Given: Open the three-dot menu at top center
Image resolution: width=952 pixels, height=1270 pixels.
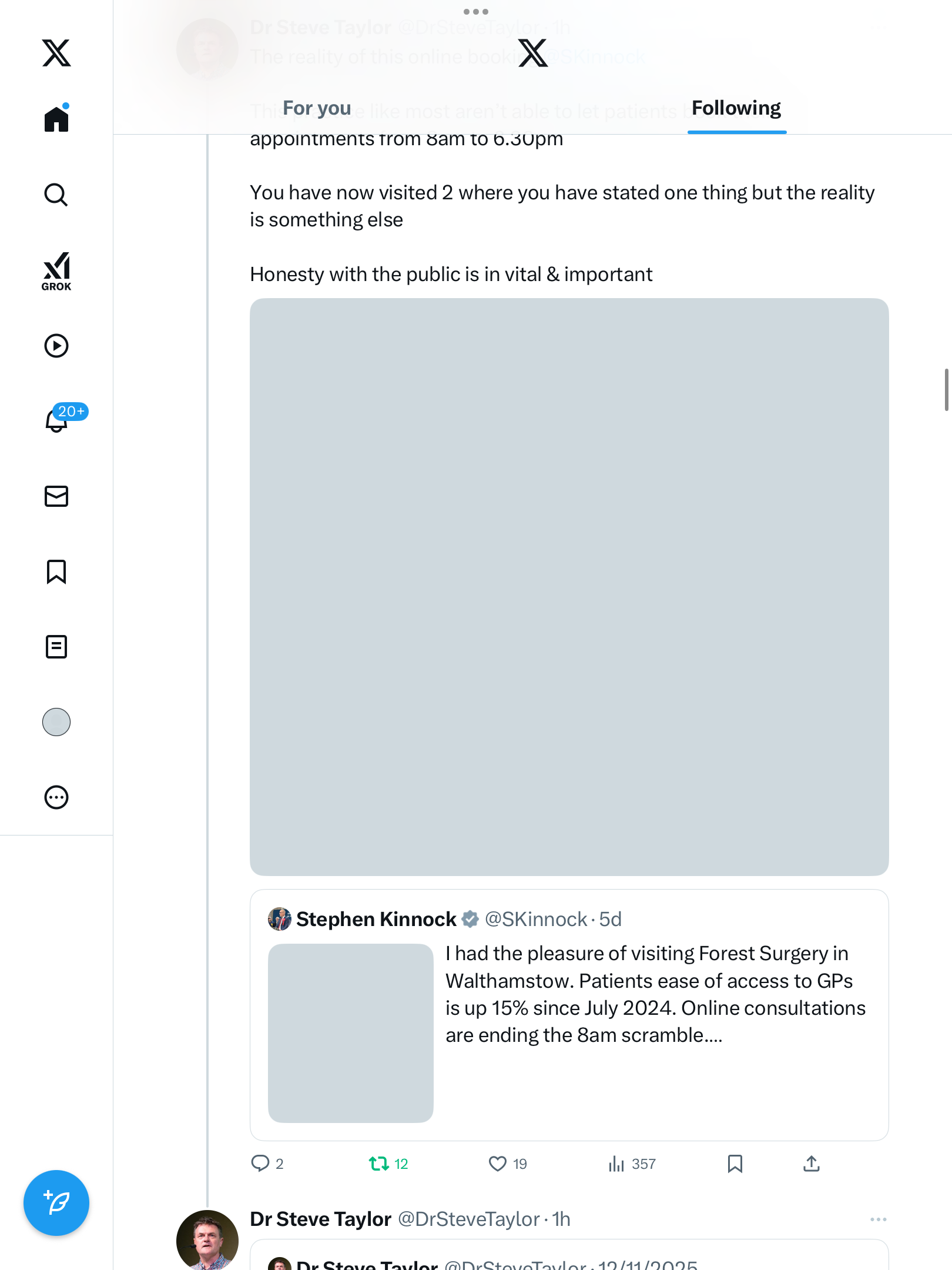Looking at the screenshot, I should click(x=475, y=12).
